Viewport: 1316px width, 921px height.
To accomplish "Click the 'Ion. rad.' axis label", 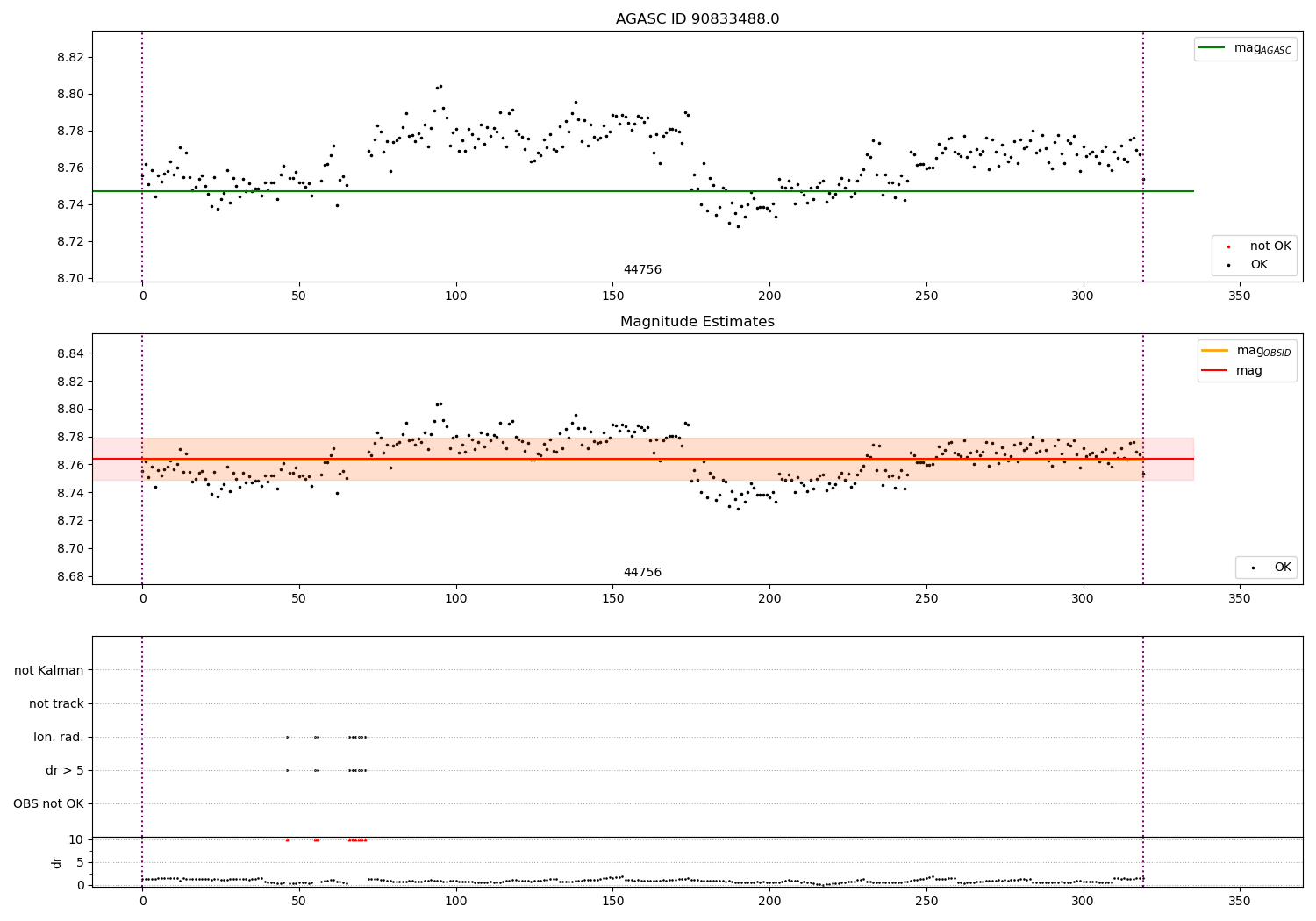I will click(59, 737).
